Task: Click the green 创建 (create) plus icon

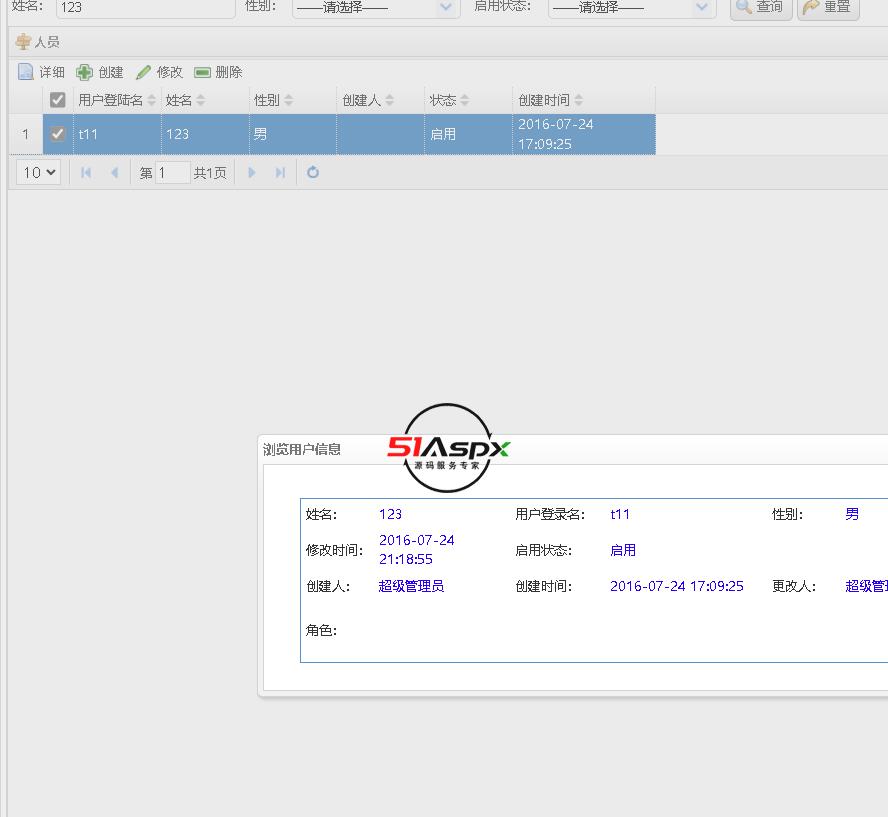Action: pos(85,72)
